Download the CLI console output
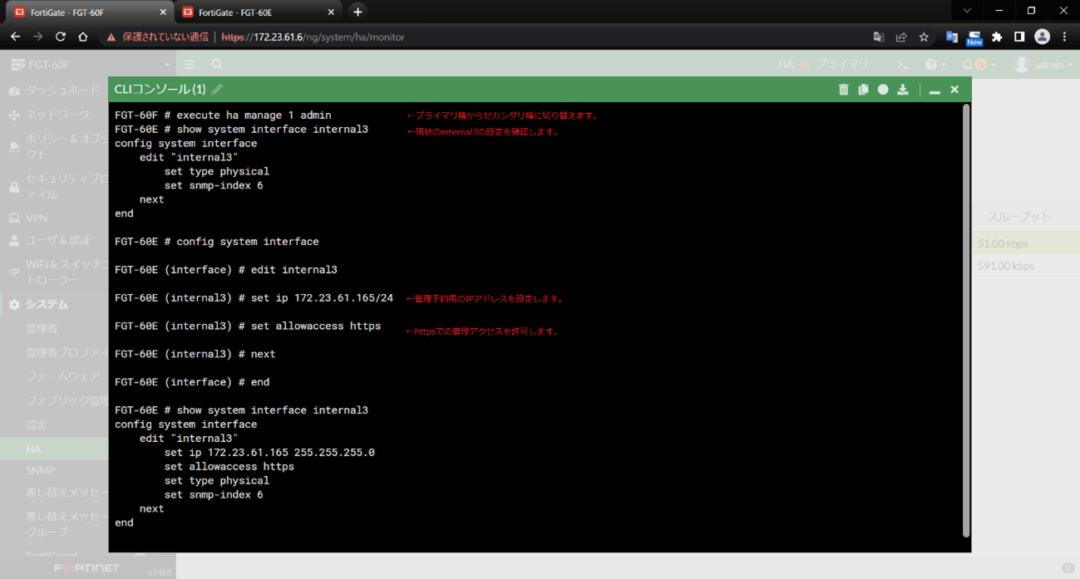The image size is (1080, 579). point(903,90)
